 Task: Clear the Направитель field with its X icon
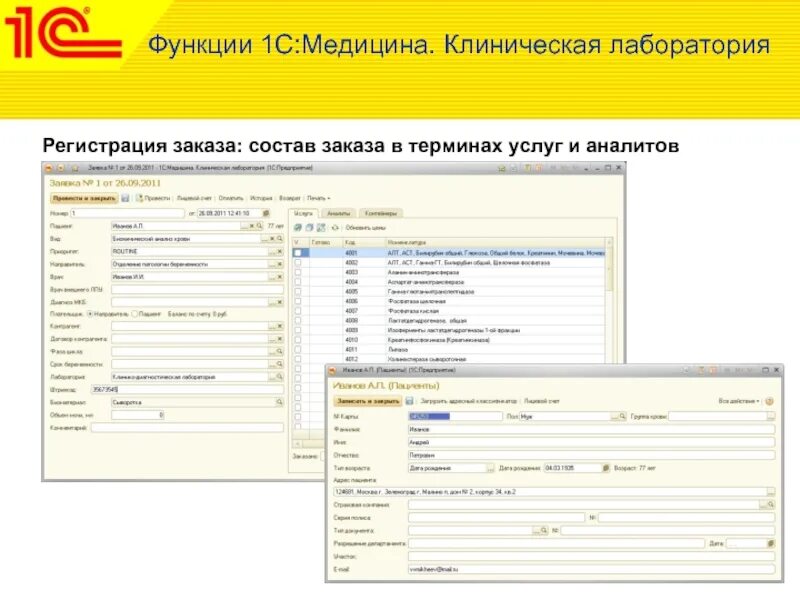pos(280,264)
